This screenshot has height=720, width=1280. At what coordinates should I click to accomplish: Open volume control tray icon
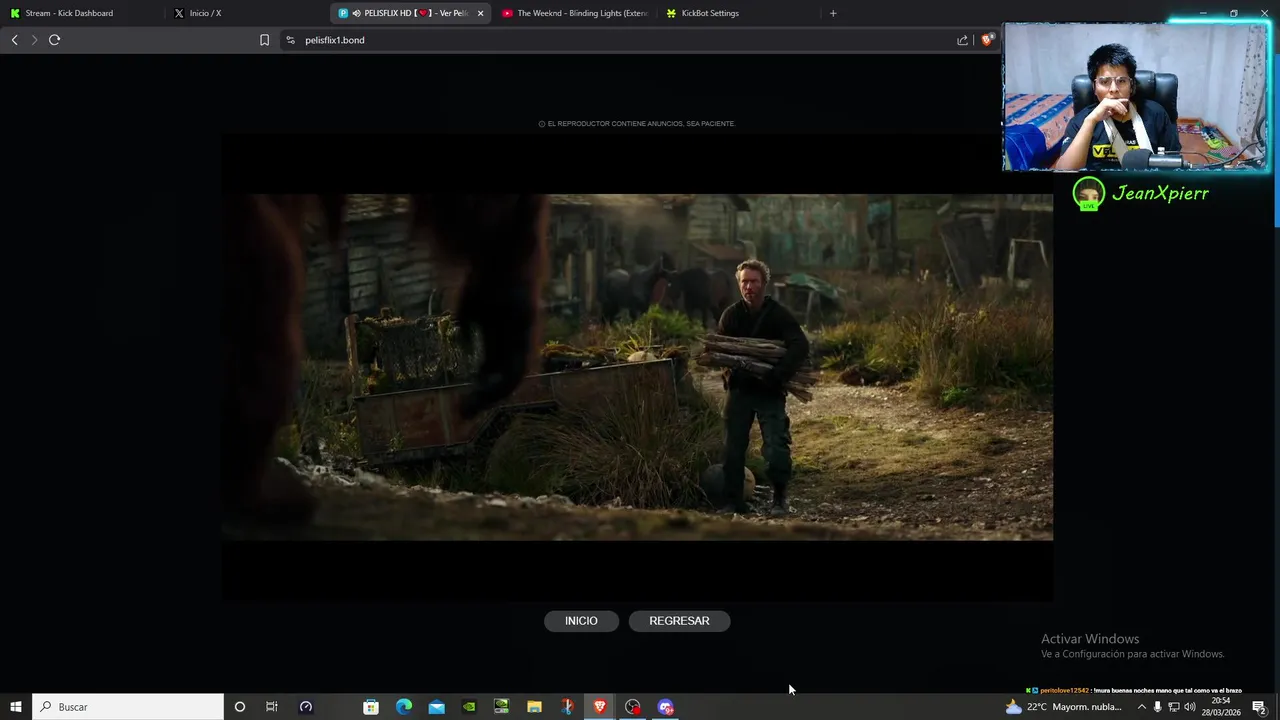click(x=1190, y=707)
